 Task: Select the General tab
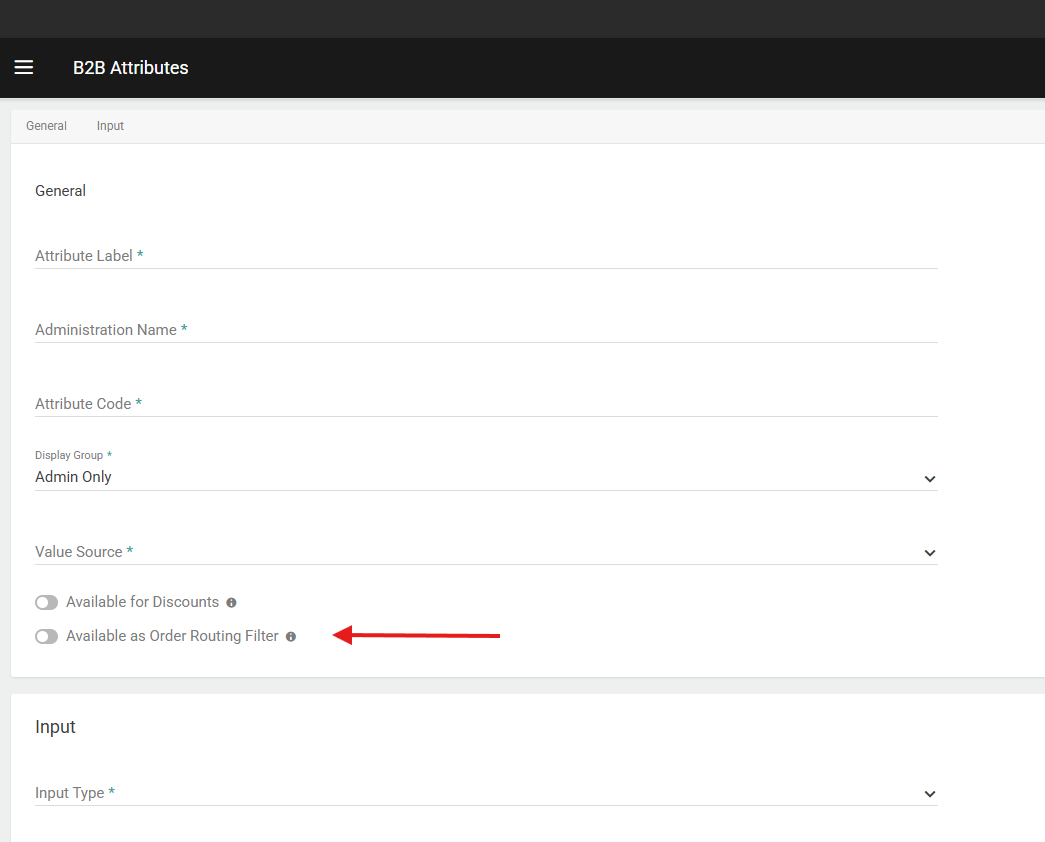pyautogui.click(x=46, y=125)
